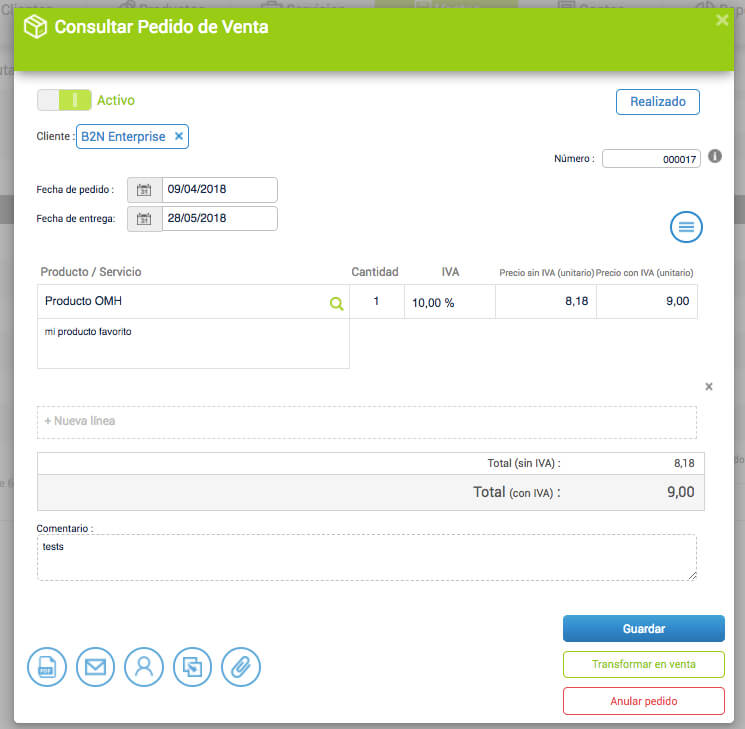The height and width of the screenshot is (729, 745).
Task: Click the Comentario text area
Action: (x=366, y=557)
